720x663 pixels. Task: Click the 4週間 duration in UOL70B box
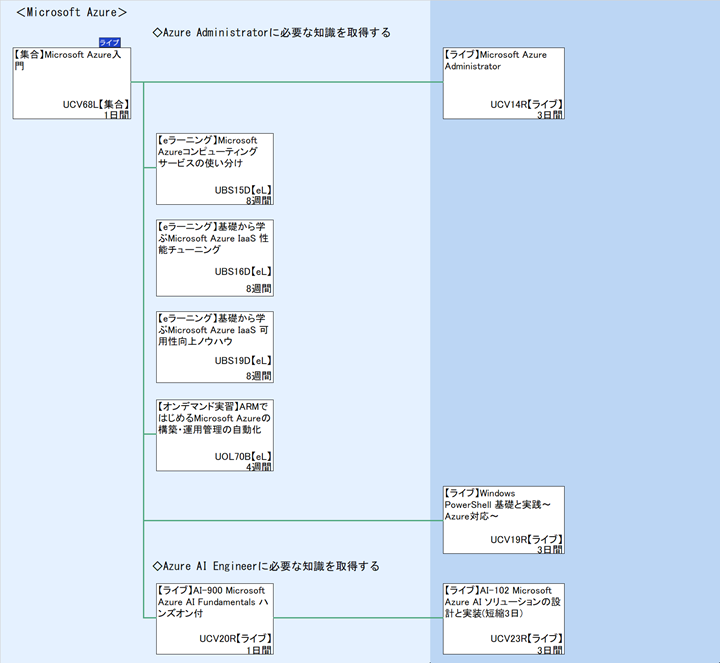click(259, 466)
